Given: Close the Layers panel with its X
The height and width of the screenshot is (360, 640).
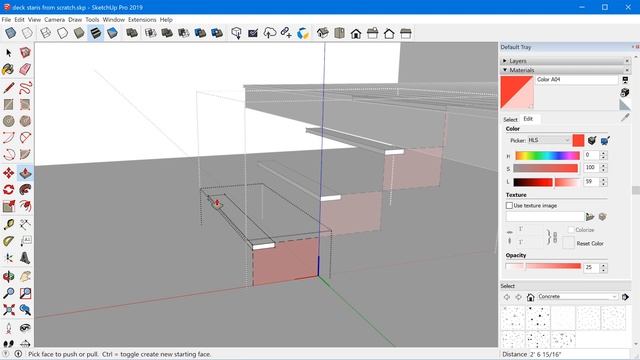Looking at the screenshot, I should coord(627,61).
